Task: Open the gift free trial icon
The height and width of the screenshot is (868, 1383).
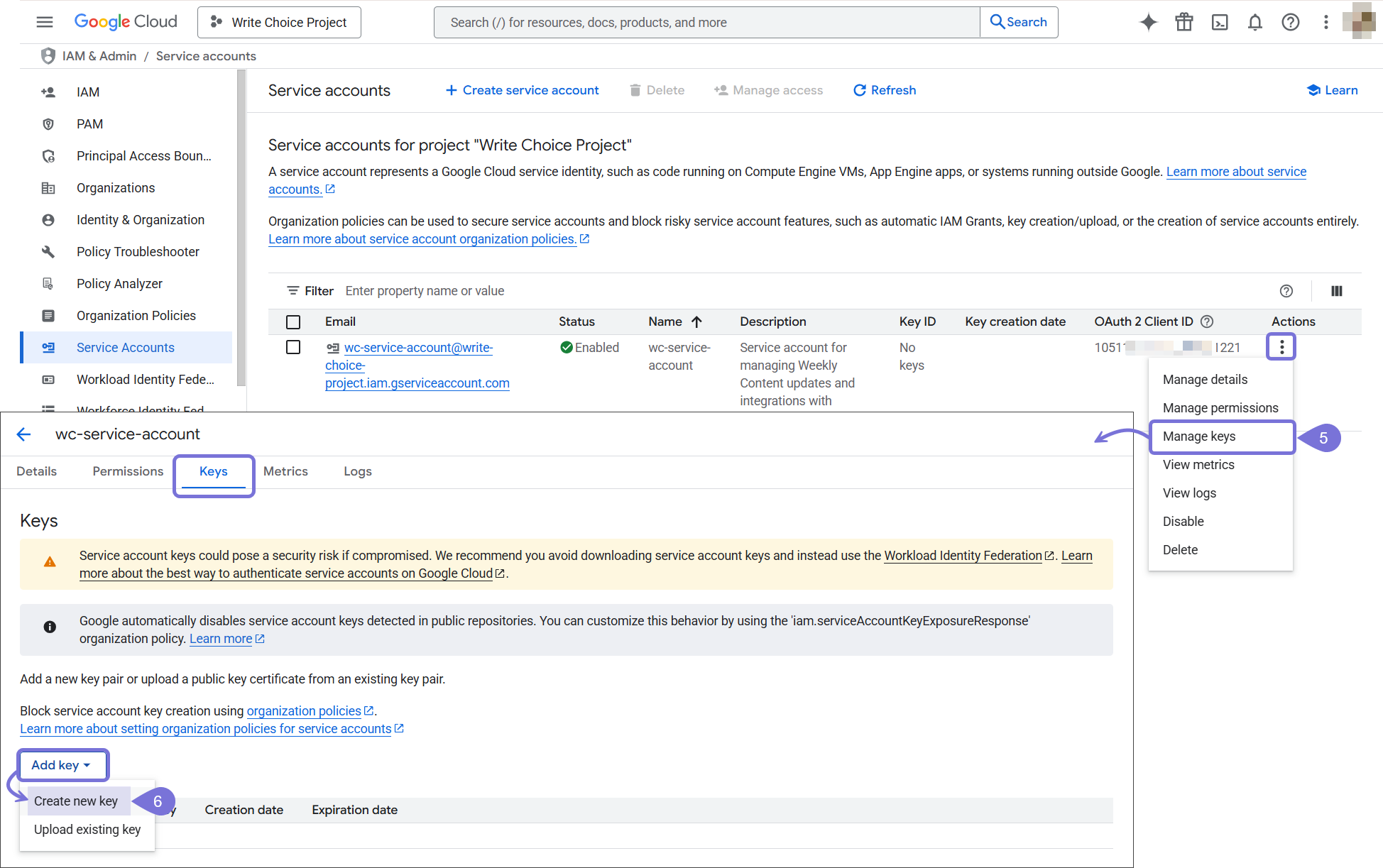Action: (1184, 22)
